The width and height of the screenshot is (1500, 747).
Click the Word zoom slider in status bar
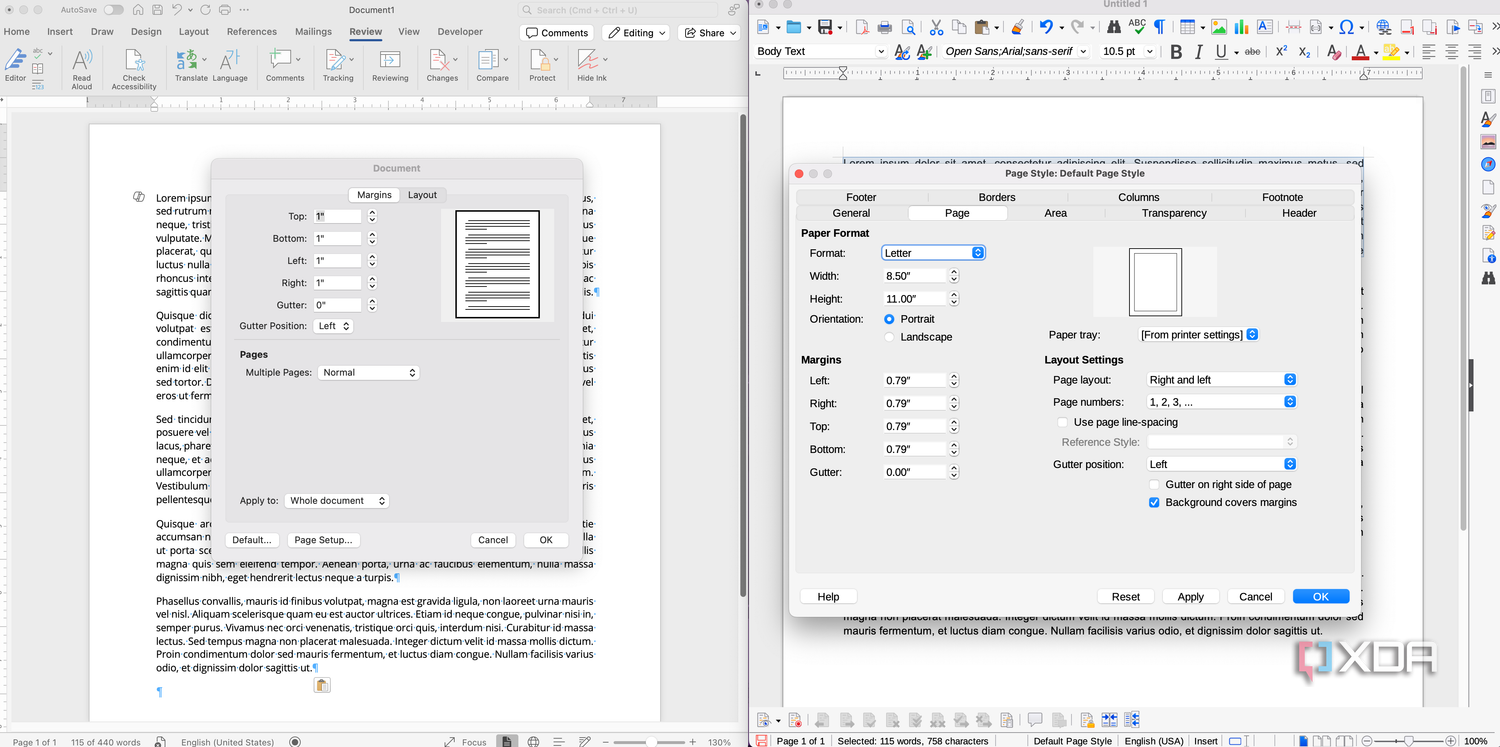point(651,742)
